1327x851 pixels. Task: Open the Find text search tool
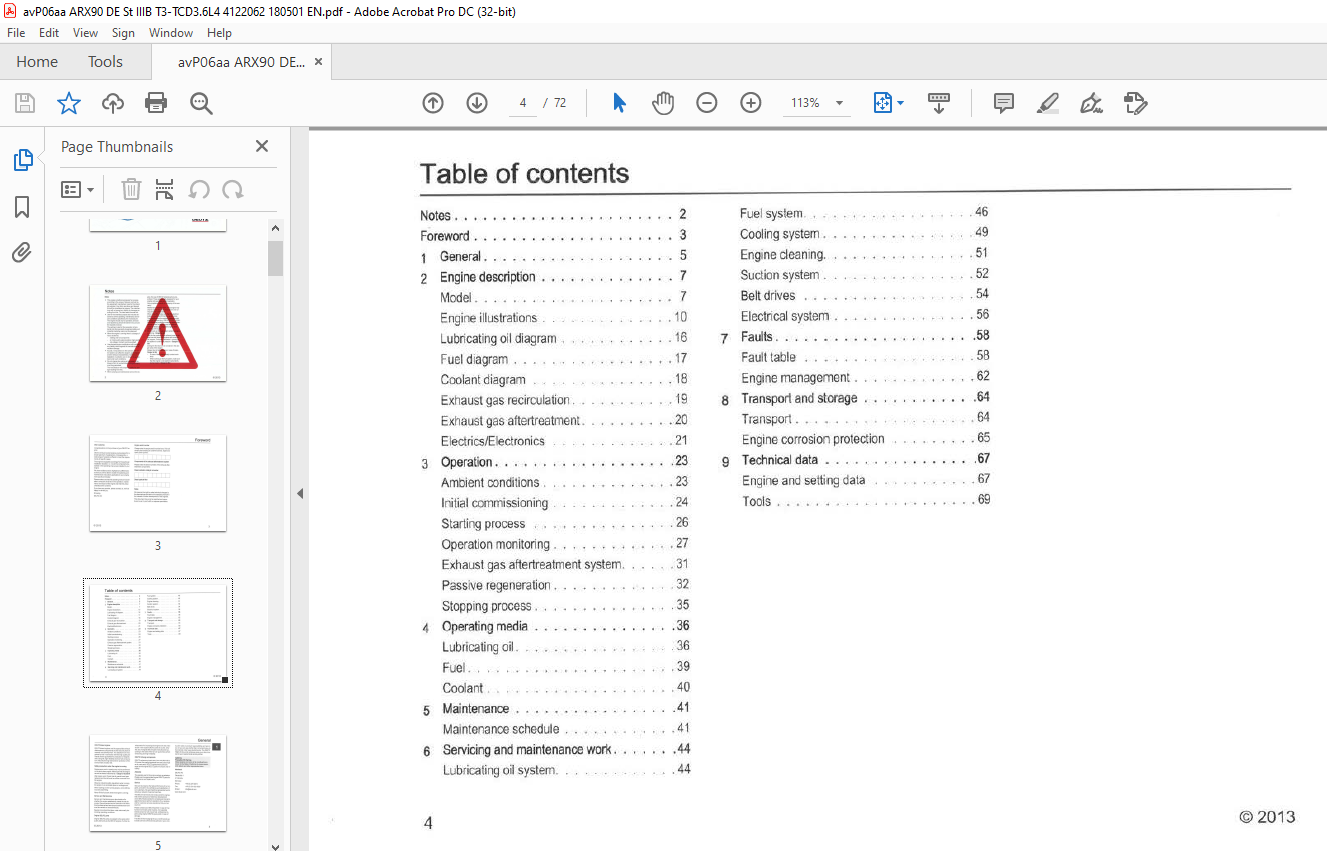tap(201, 103)
